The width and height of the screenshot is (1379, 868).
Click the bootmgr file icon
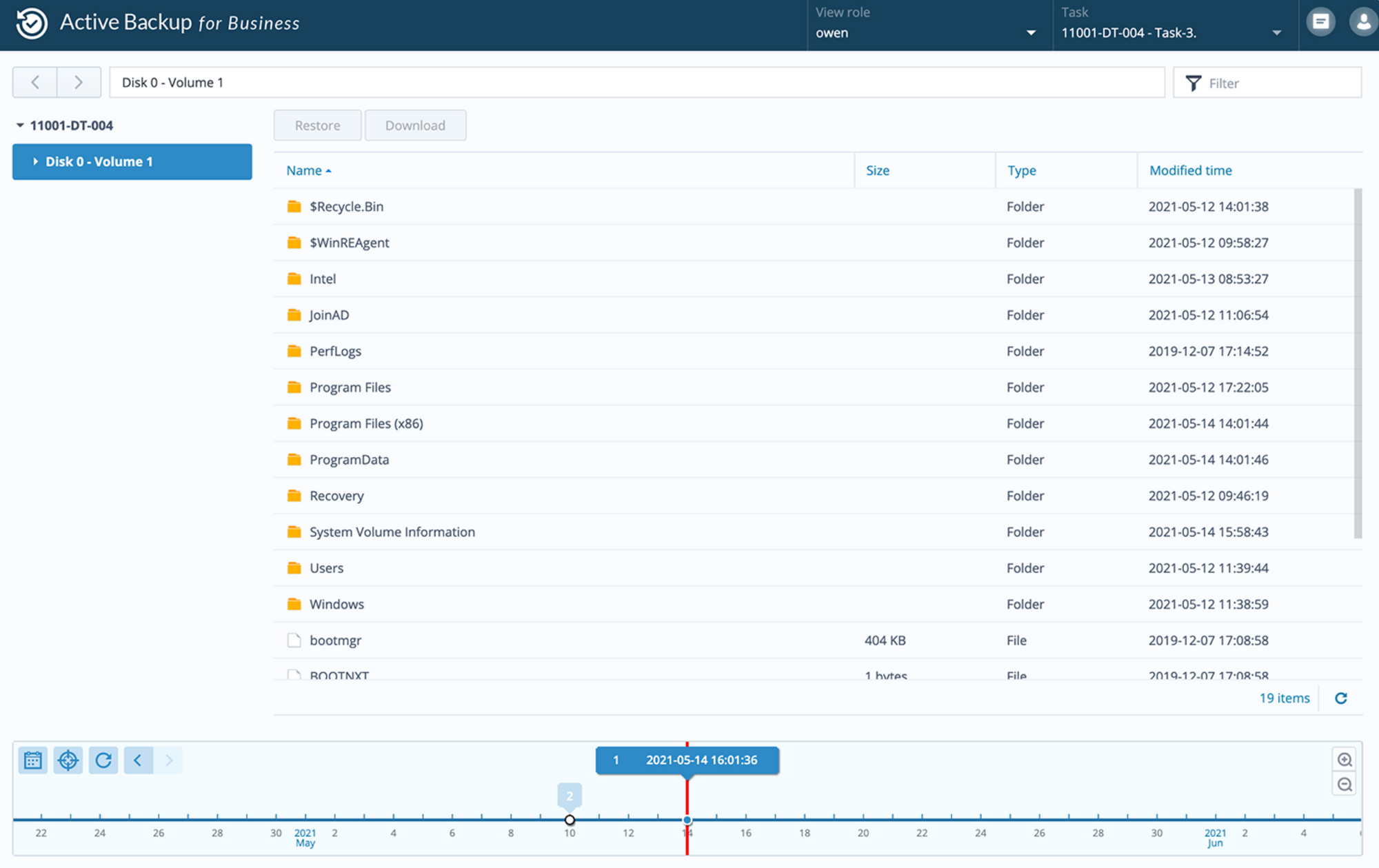294,640
